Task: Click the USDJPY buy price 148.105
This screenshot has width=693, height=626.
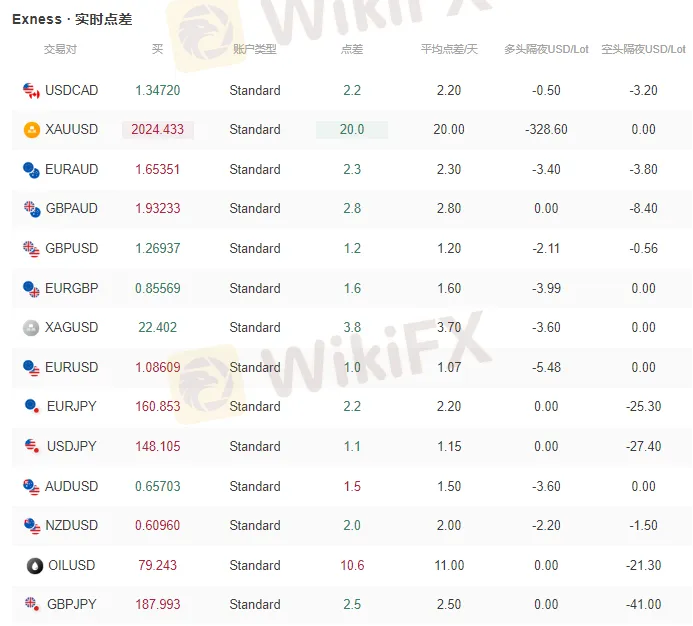Action: point(158,446)
